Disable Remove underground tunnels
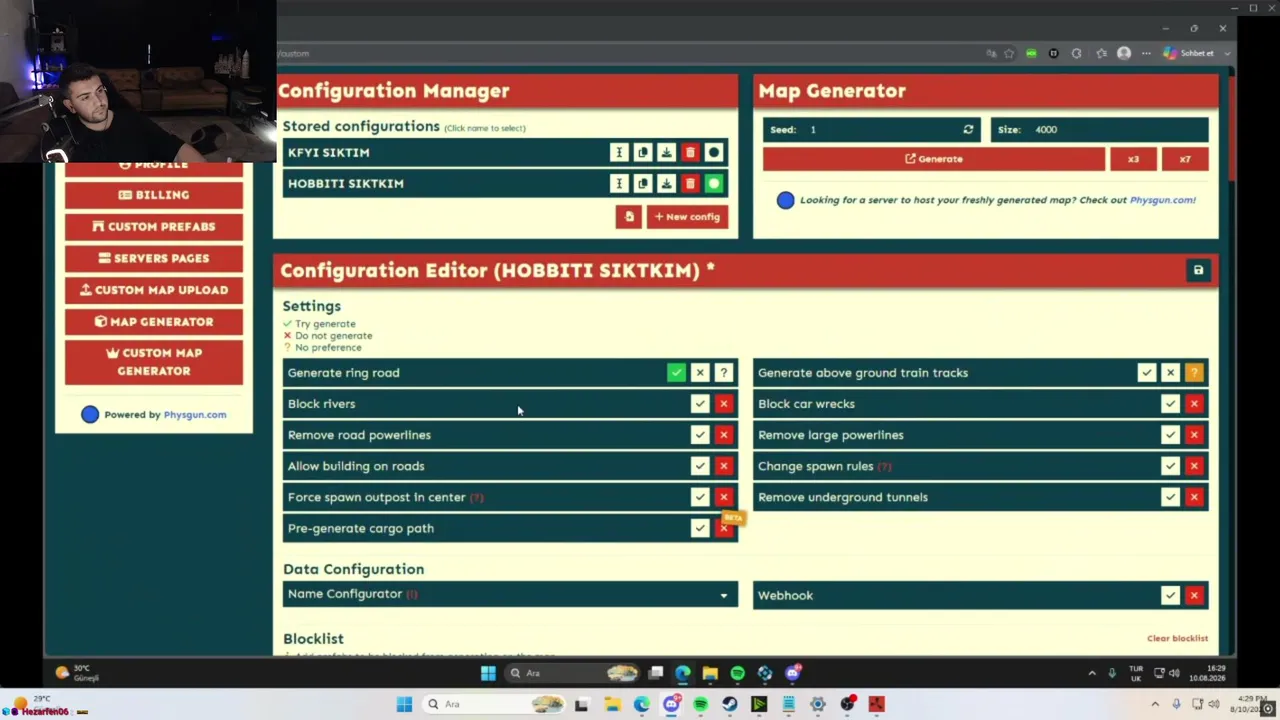This screenshot has width=1280, height=720. coord(1194,497)
